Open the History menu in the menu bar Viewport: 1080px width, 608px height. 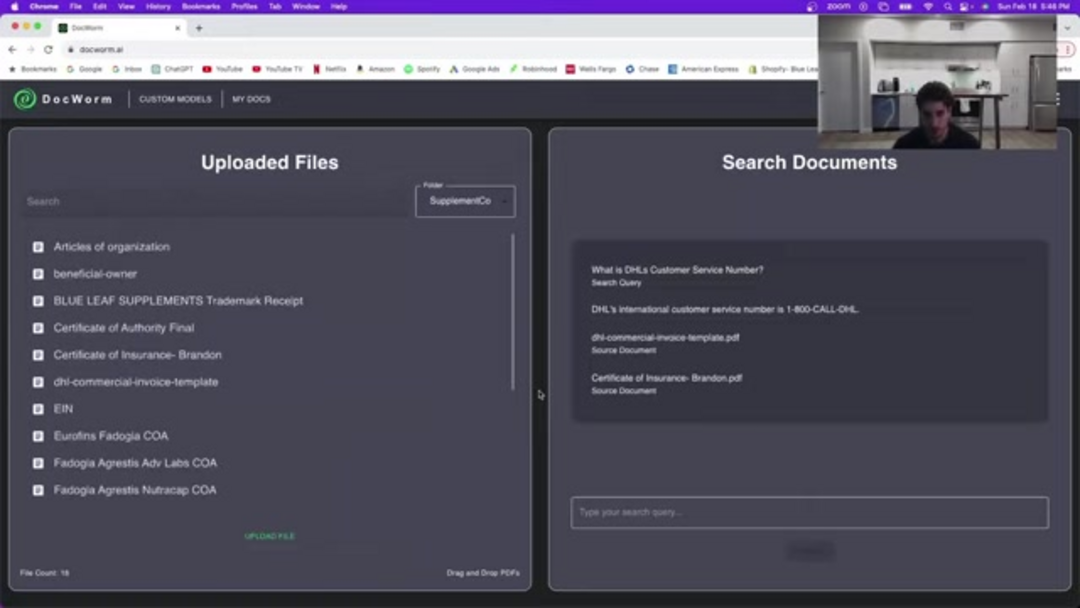(x=157, y=5)
